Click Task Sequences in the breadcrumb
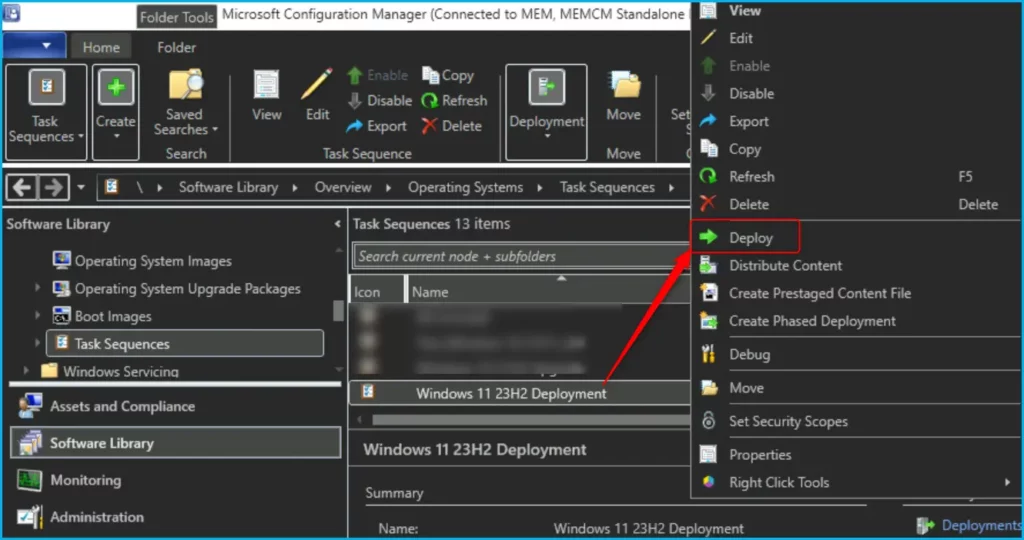The height and width of the screenshot is (540, 1024). pyautogui.click(x=607, y=187)
